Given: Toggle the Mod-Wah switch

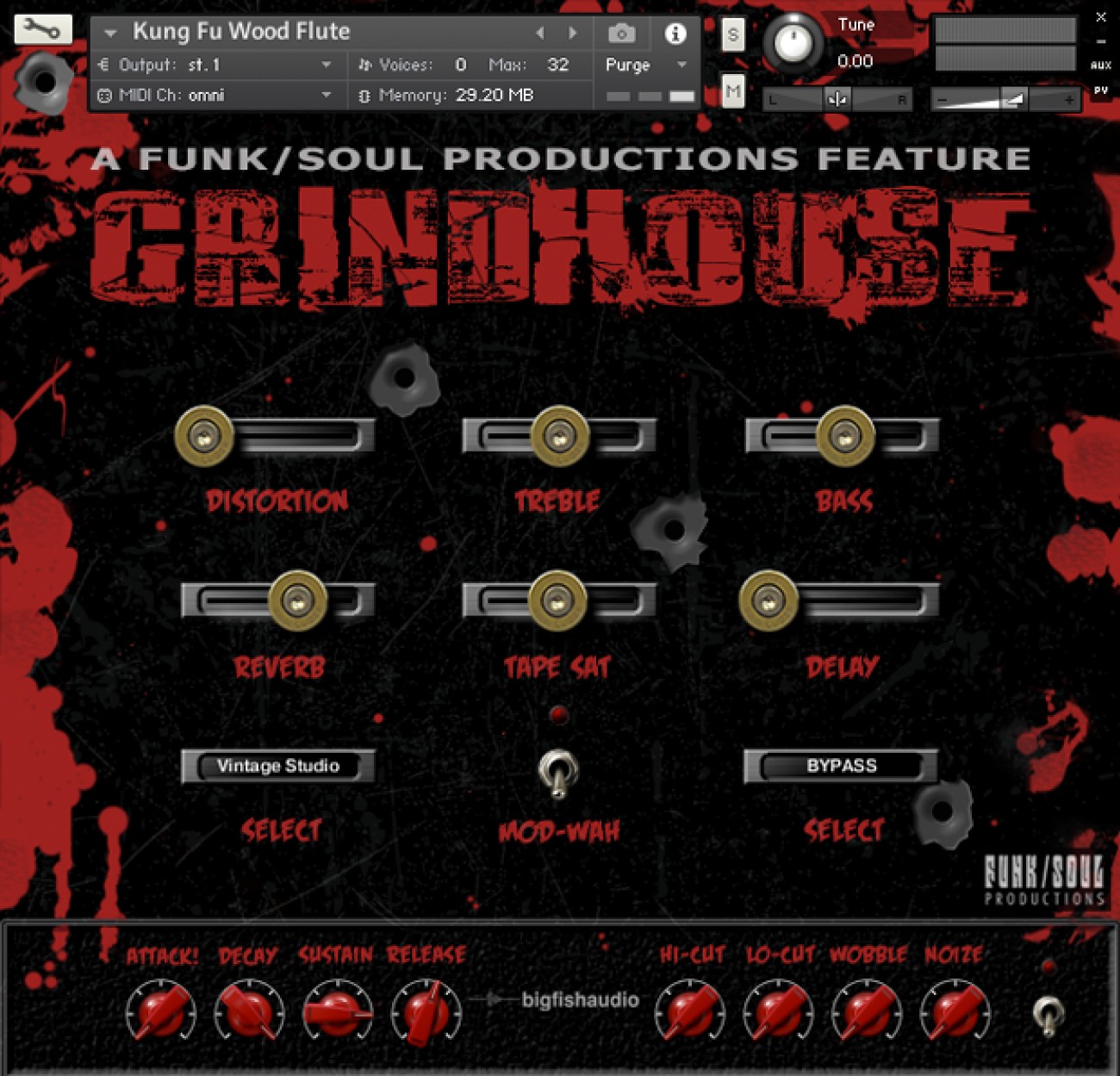Looking at the screenshot, I should (x=558, y=774).
